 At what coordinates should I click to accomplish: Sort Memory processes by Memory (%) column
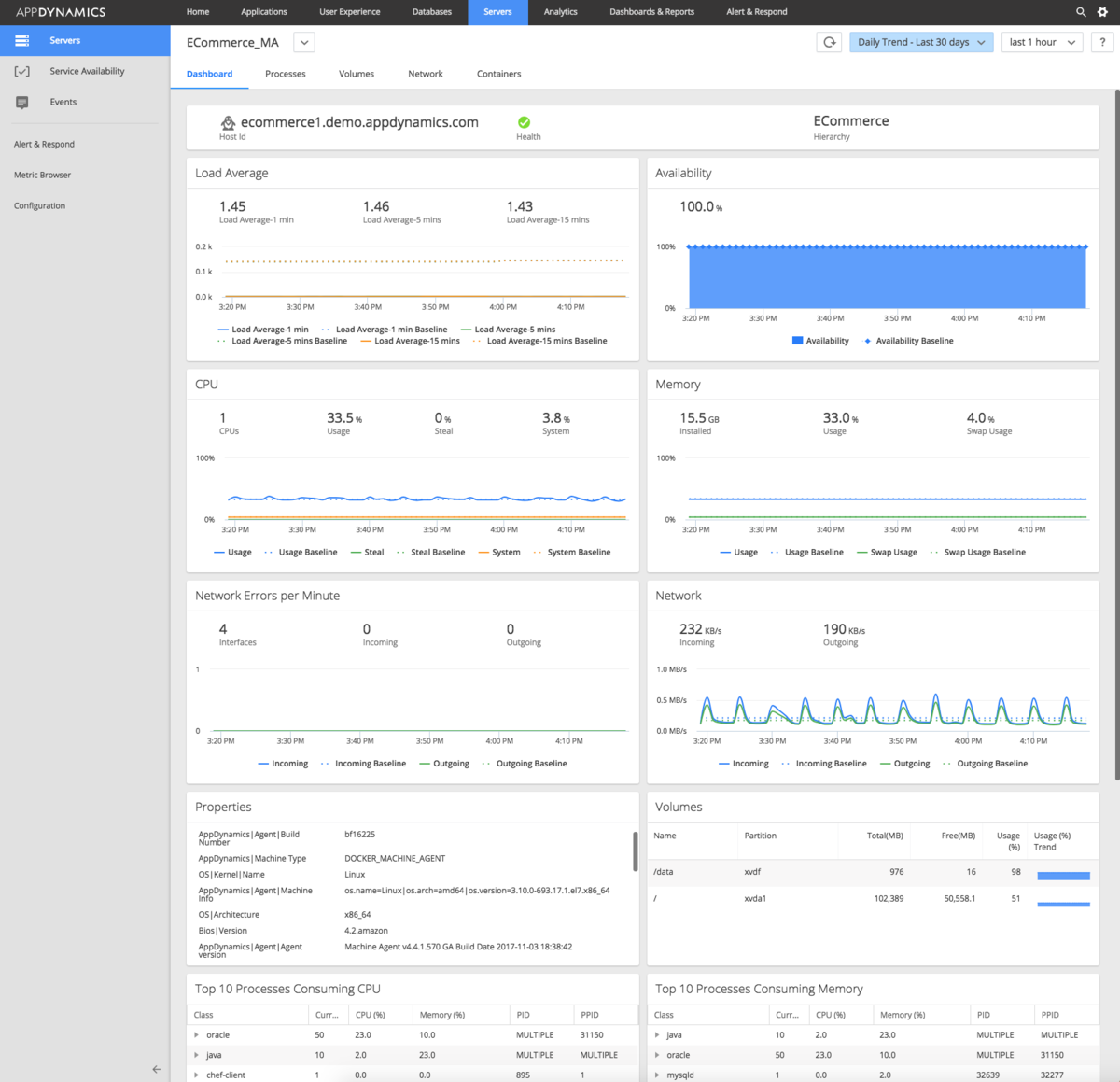pos(903,1015)
